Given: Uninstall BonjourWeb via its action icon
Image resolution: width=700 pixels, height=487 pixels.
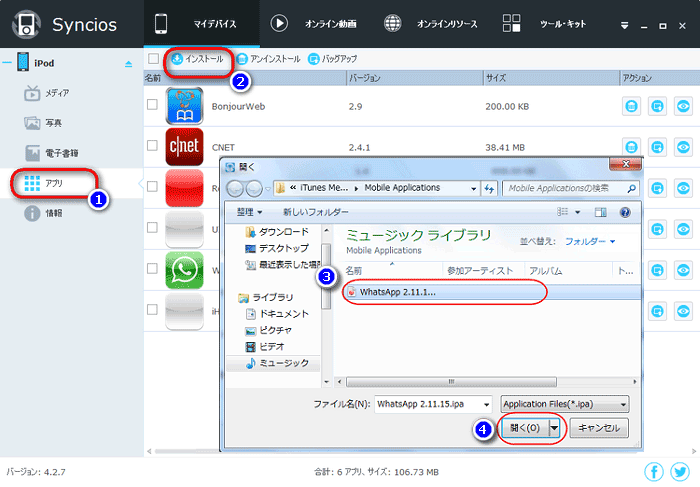Looking at the screenshot, I should [x=631, y=106].
